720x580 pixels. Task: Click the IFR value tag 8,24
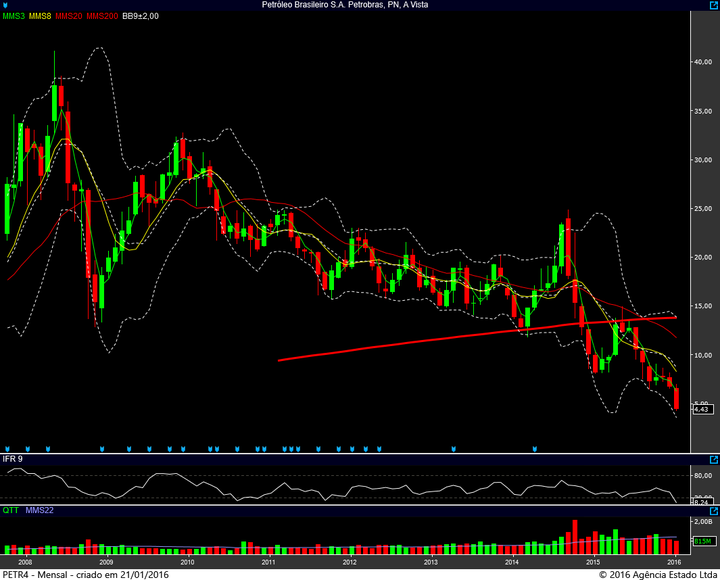703,502
